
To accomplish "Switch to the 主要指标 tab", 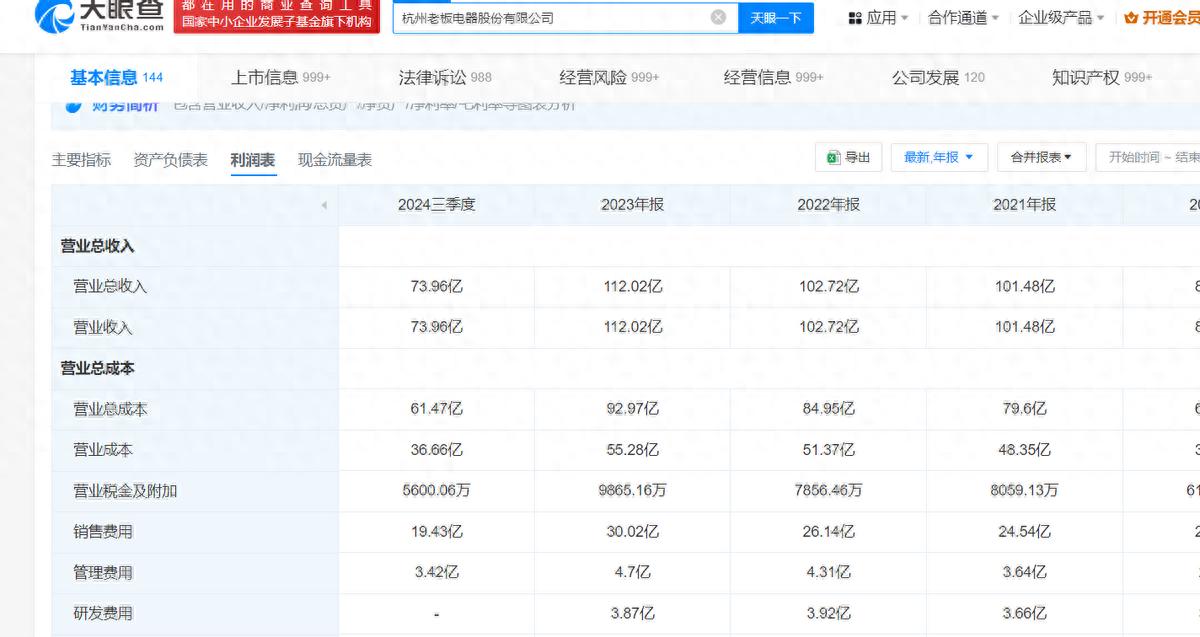I will coord(81,160).
